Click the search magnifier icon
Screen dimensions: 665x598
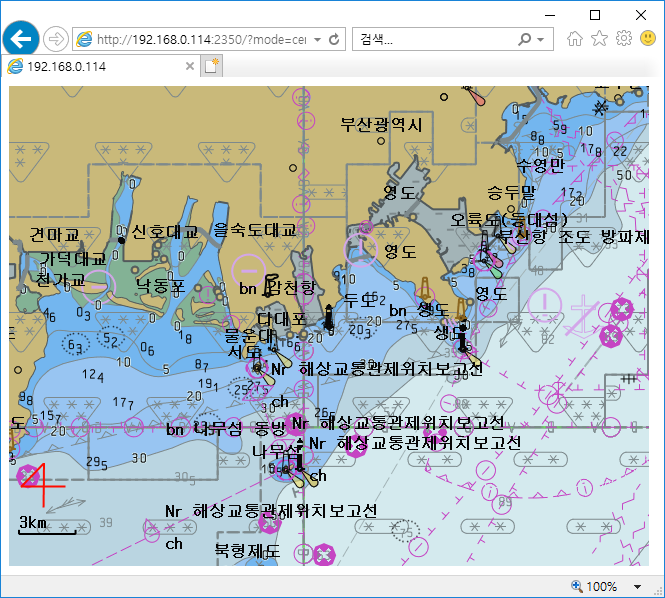[525, 40]
